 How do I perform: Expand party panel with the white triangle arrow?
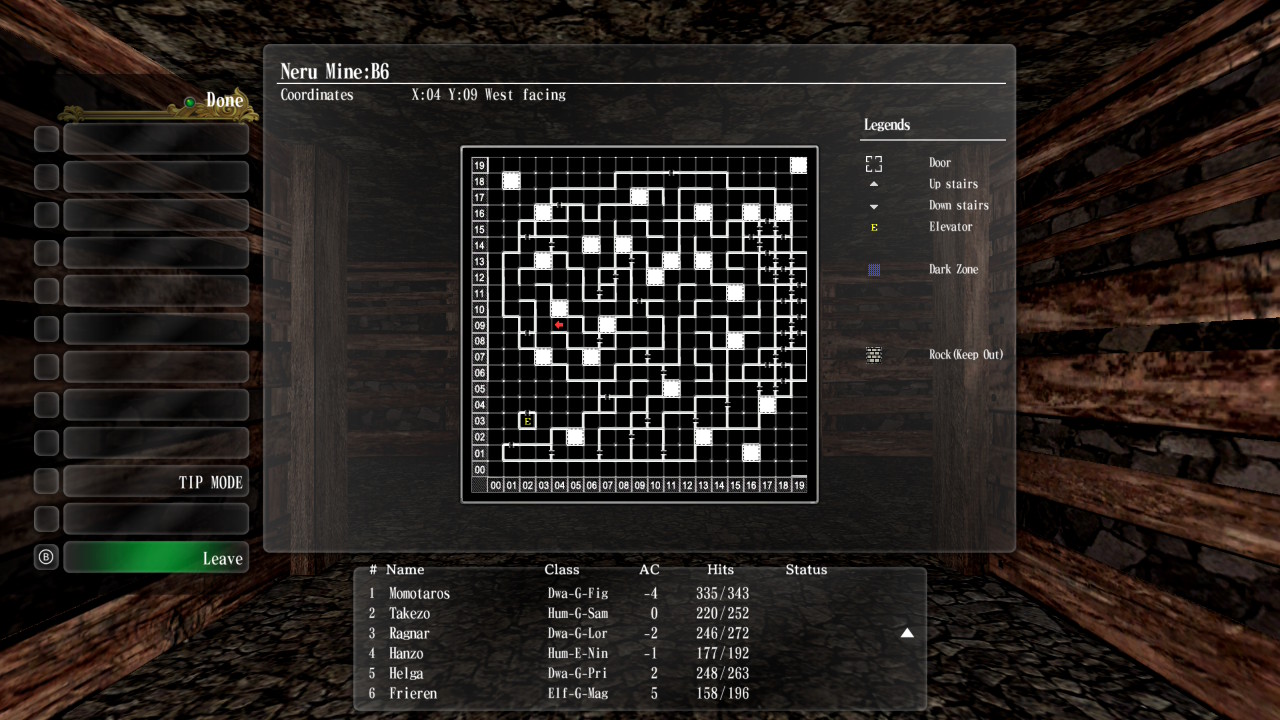[x=907, y=633]
